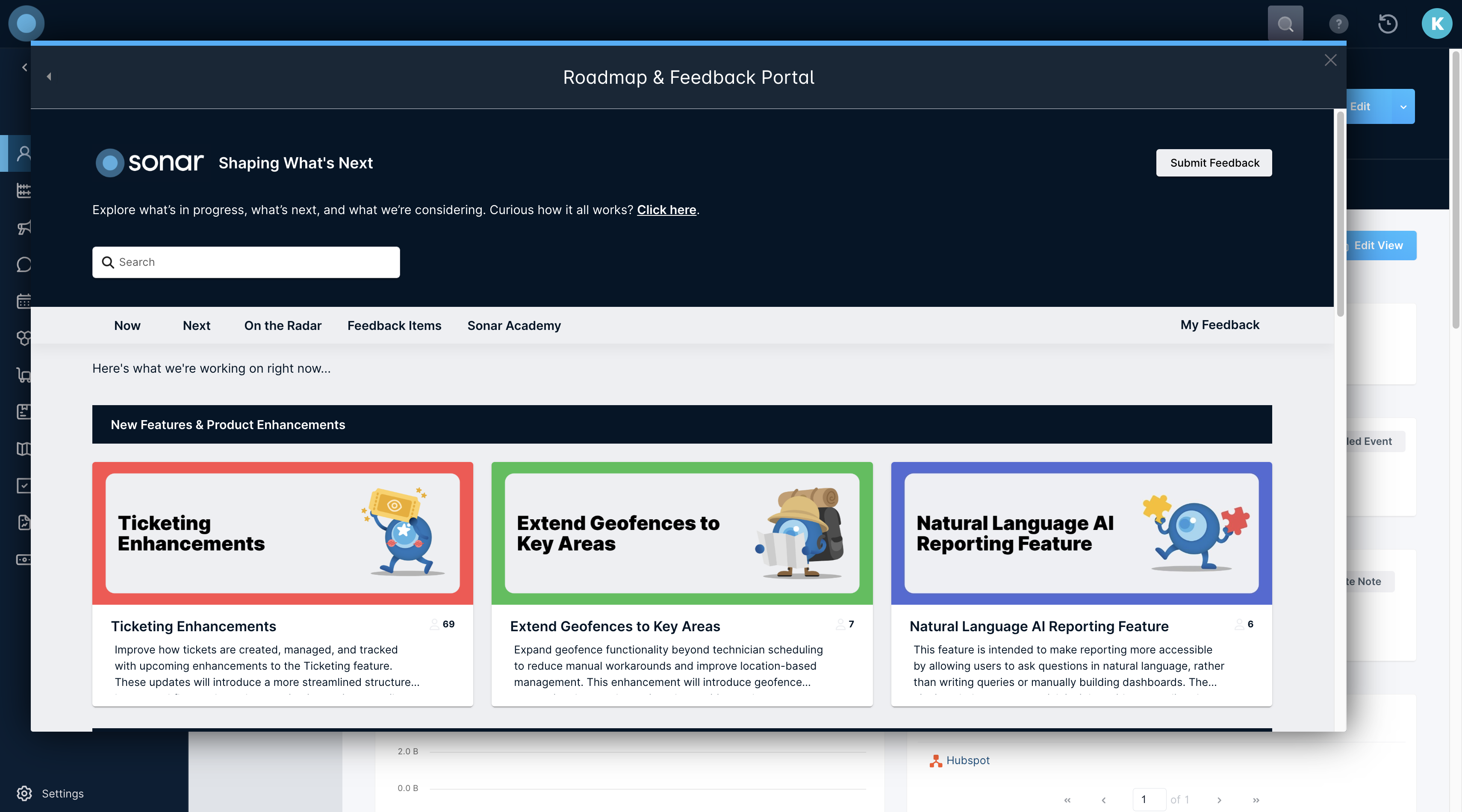Open the recent history clock icon
This screenshot has height=812, width=1462.
(1388, 24)
